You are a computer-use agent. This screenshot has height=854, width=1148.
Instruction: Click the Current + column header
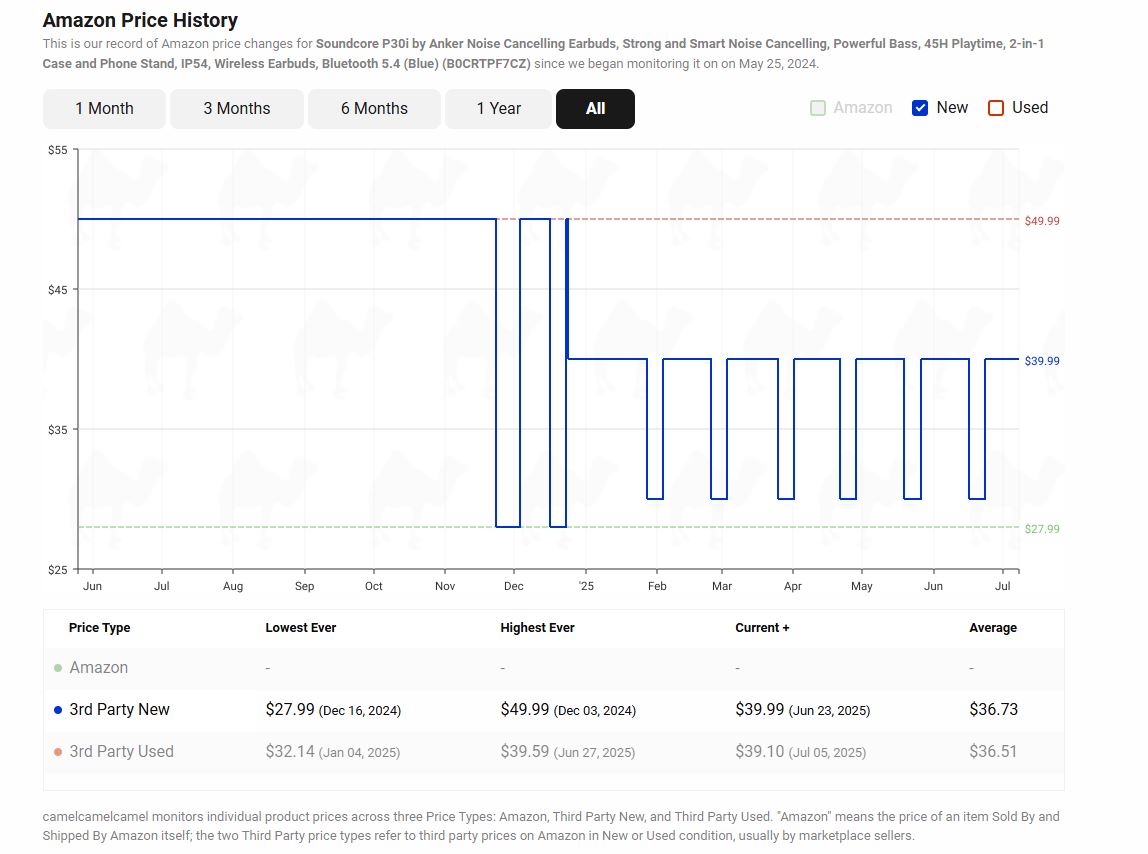click(762, 628)
